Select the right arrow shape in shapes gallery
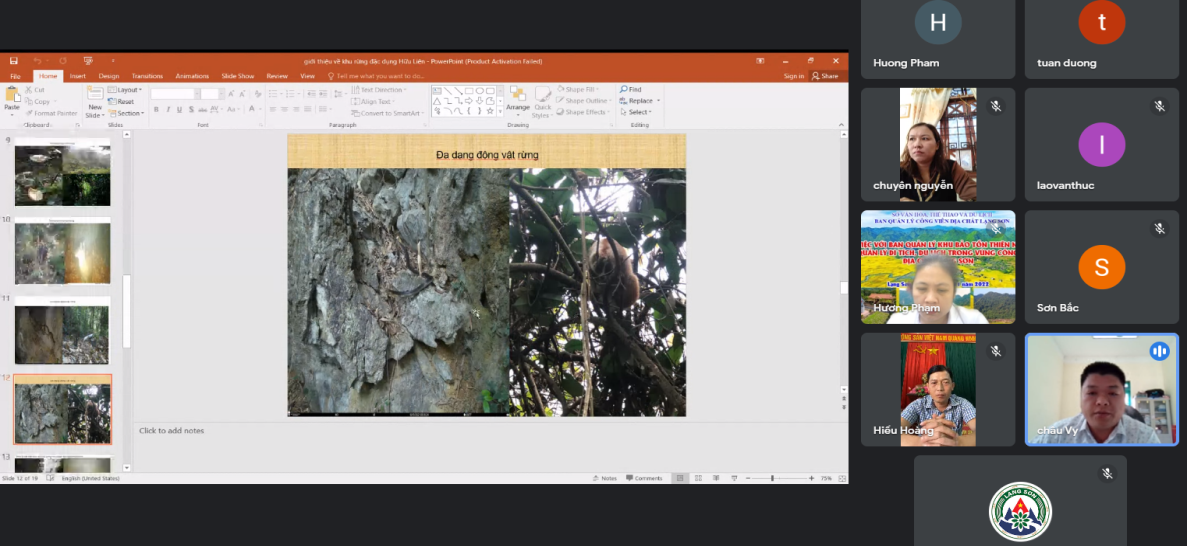The height and width of the screenshot is (546, 1187). [x=469, y=101]
